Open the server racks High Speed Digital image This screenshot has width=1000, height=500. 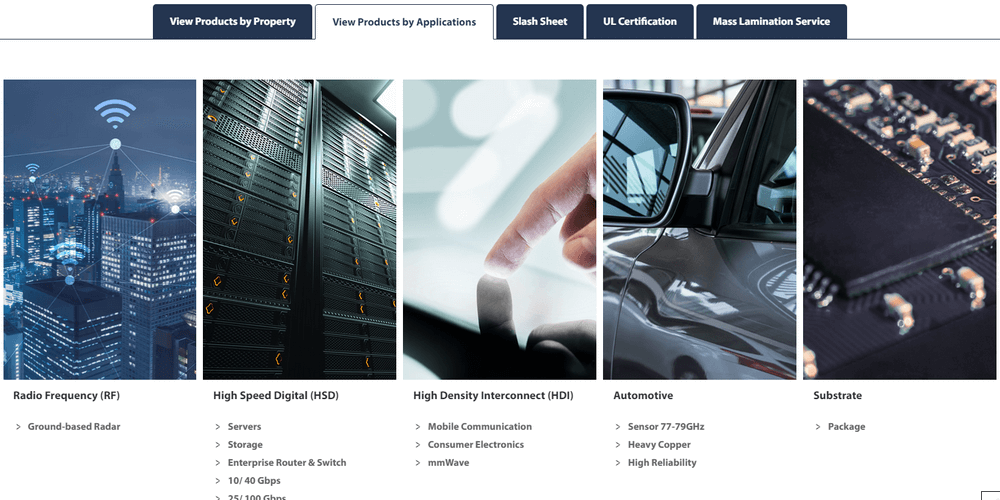(x=300, y=230)
